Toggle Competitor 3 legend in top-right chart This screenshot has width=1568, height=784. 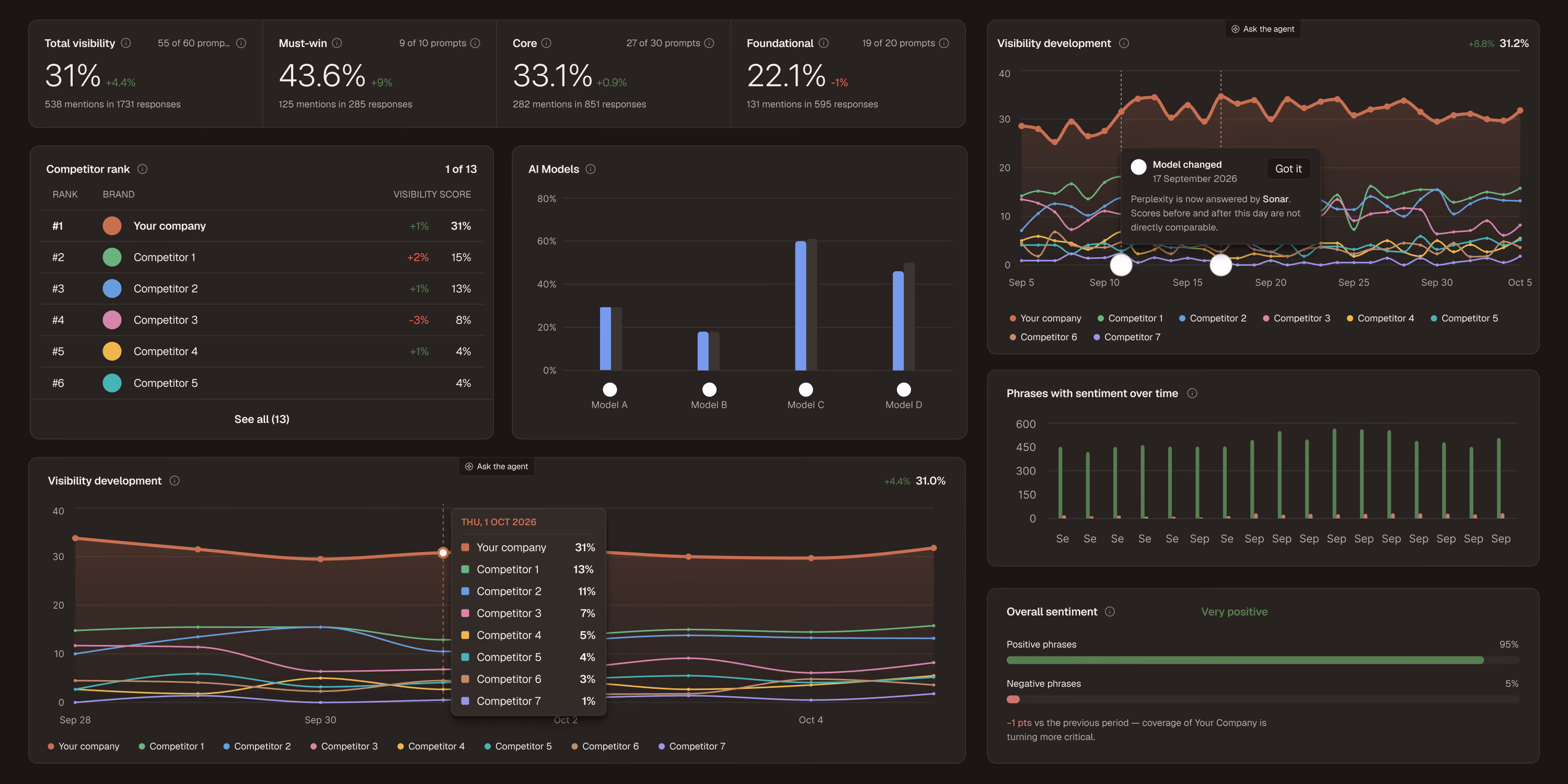click(1297, 318)
